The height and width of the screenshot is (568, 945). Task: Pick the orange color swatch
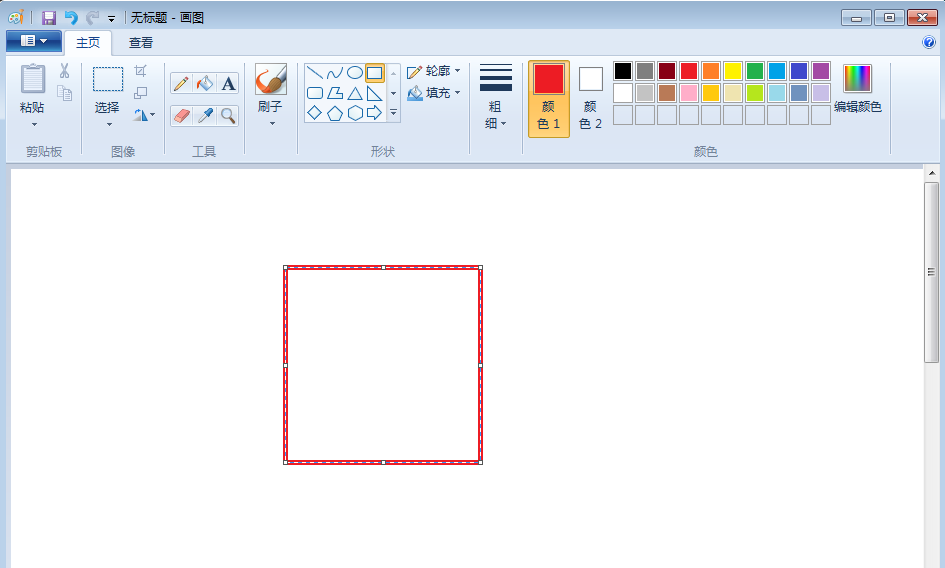[x=711, y=71]
